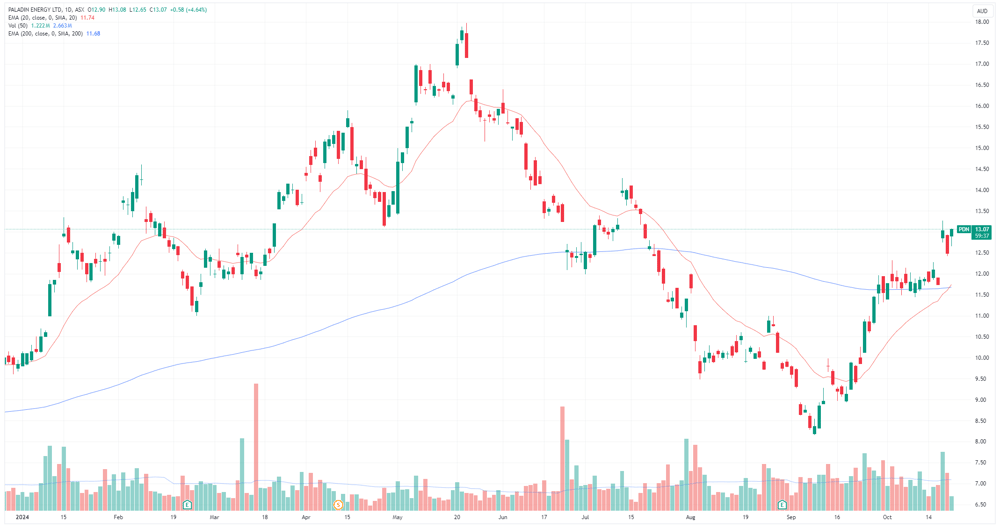Click the green PDN ticker price tag
1000x528 pixels.
(964, 229)
